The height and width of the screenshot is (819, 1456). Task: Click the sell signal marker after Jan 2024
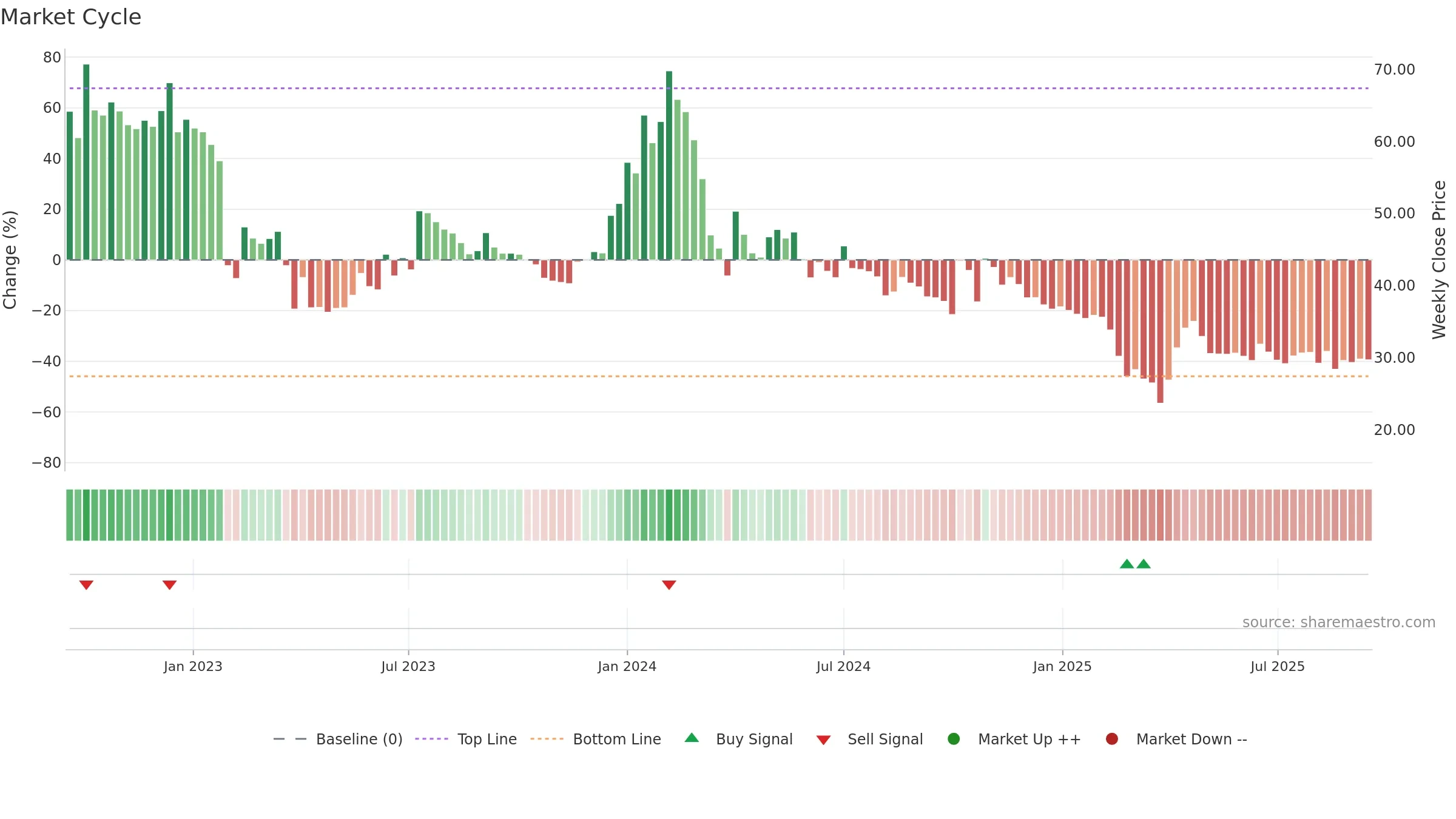click(669, 585)
